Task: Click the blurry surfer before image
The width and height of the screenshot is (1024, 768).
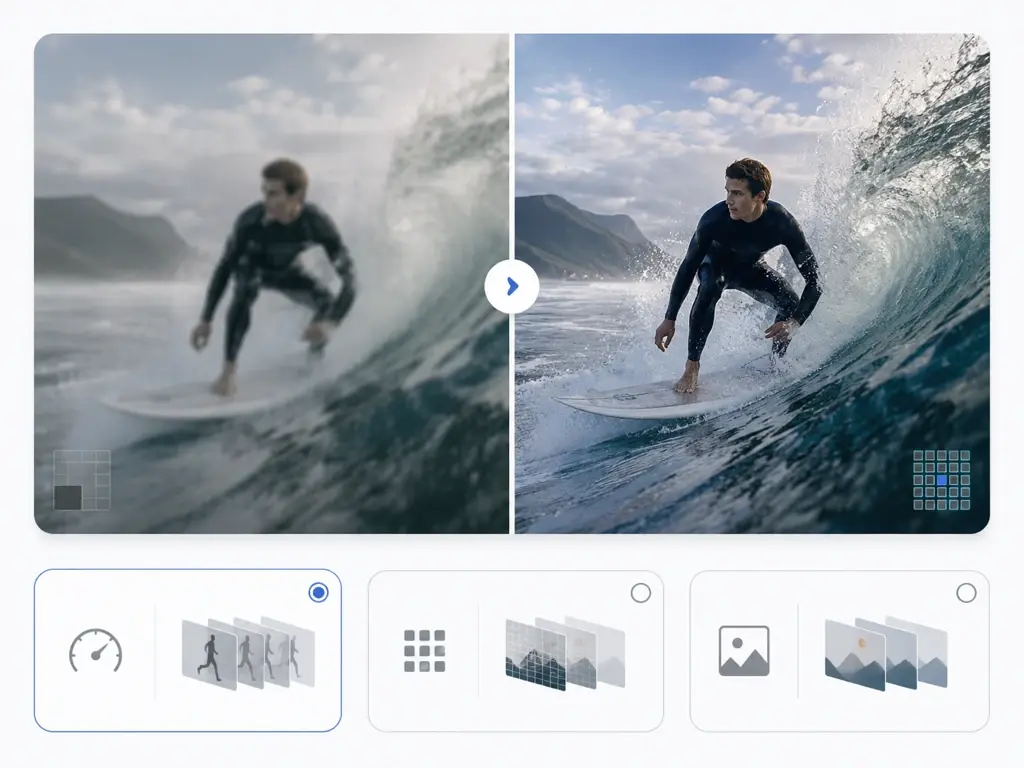Action: click(x=271, y=283)
